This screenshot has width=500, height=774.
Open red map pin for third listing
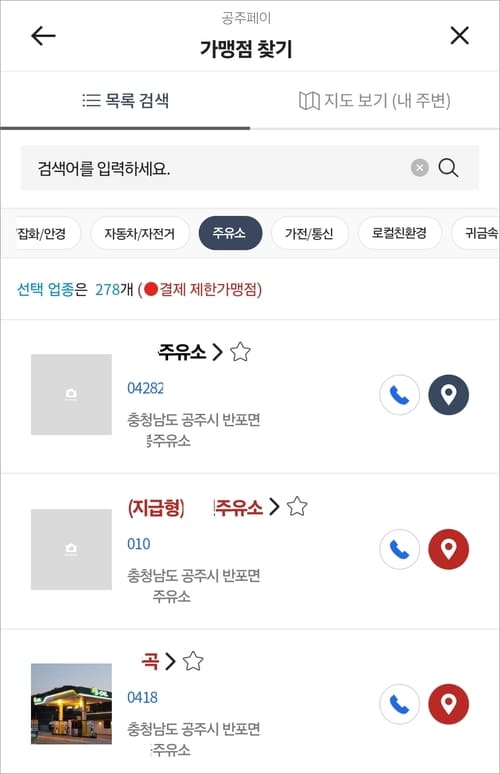pos(448,704)
